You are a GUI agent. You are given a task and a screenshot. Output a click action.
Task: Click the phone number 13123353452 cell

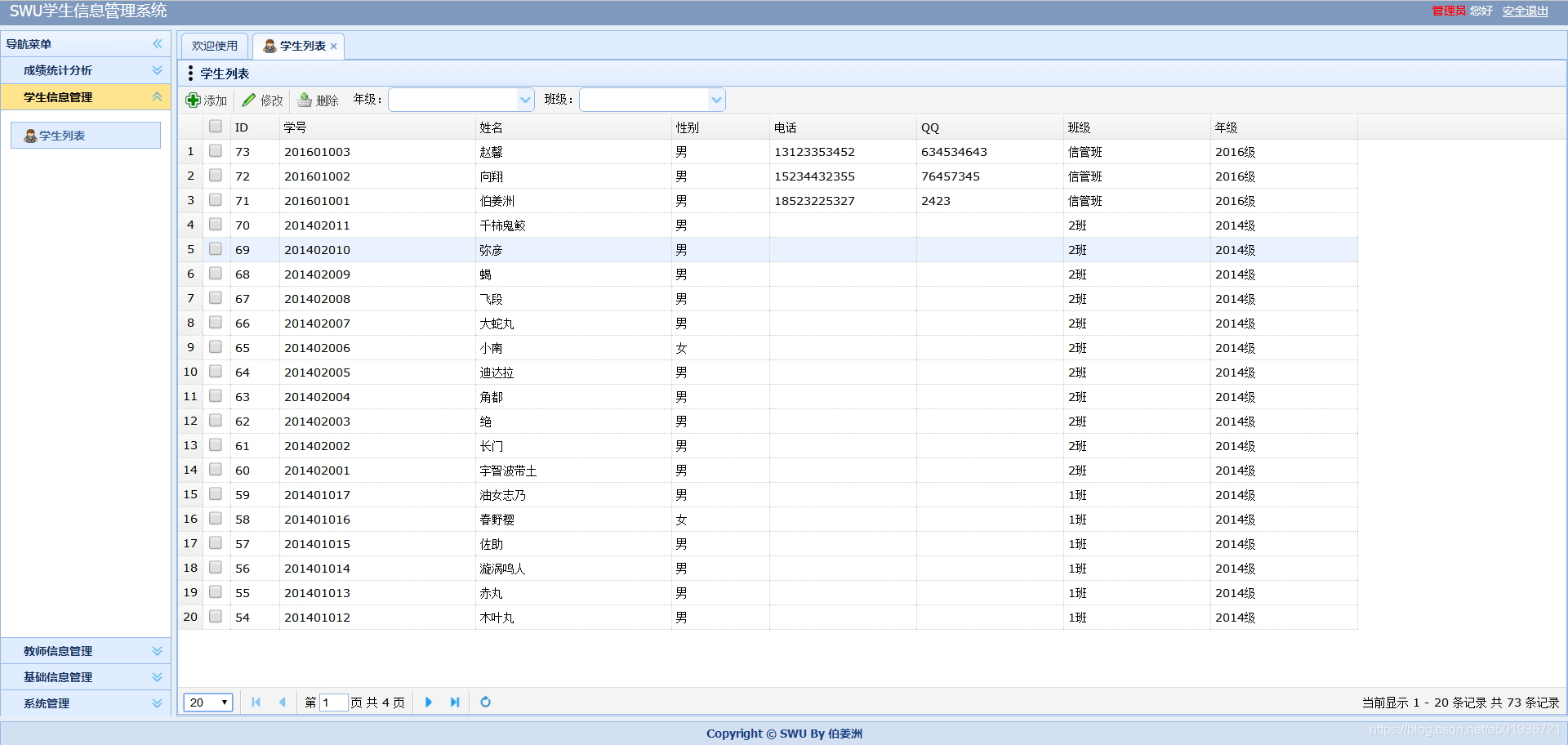[x=843, y=152]
